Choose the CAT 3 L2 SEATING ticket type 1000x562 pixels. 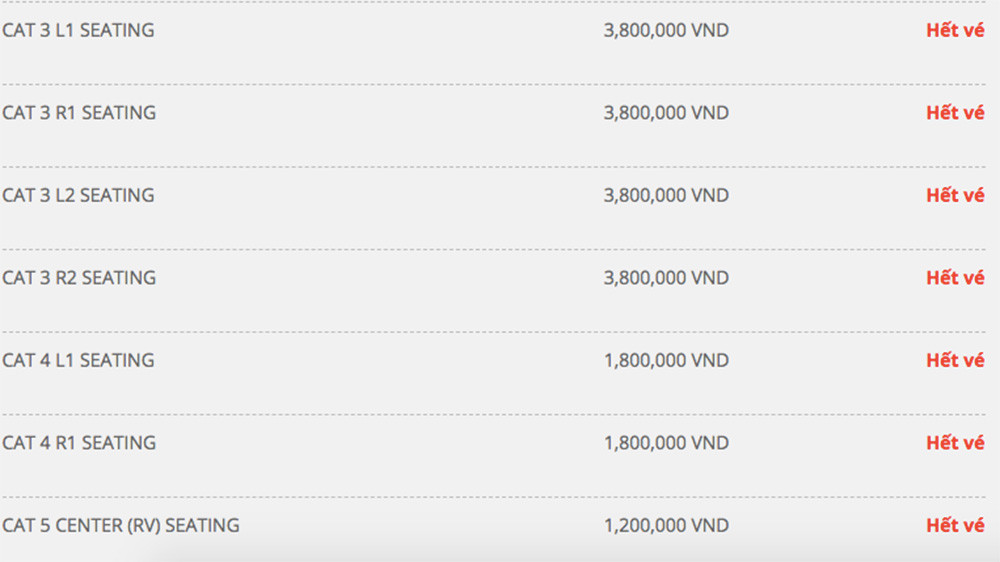(78, 196)
